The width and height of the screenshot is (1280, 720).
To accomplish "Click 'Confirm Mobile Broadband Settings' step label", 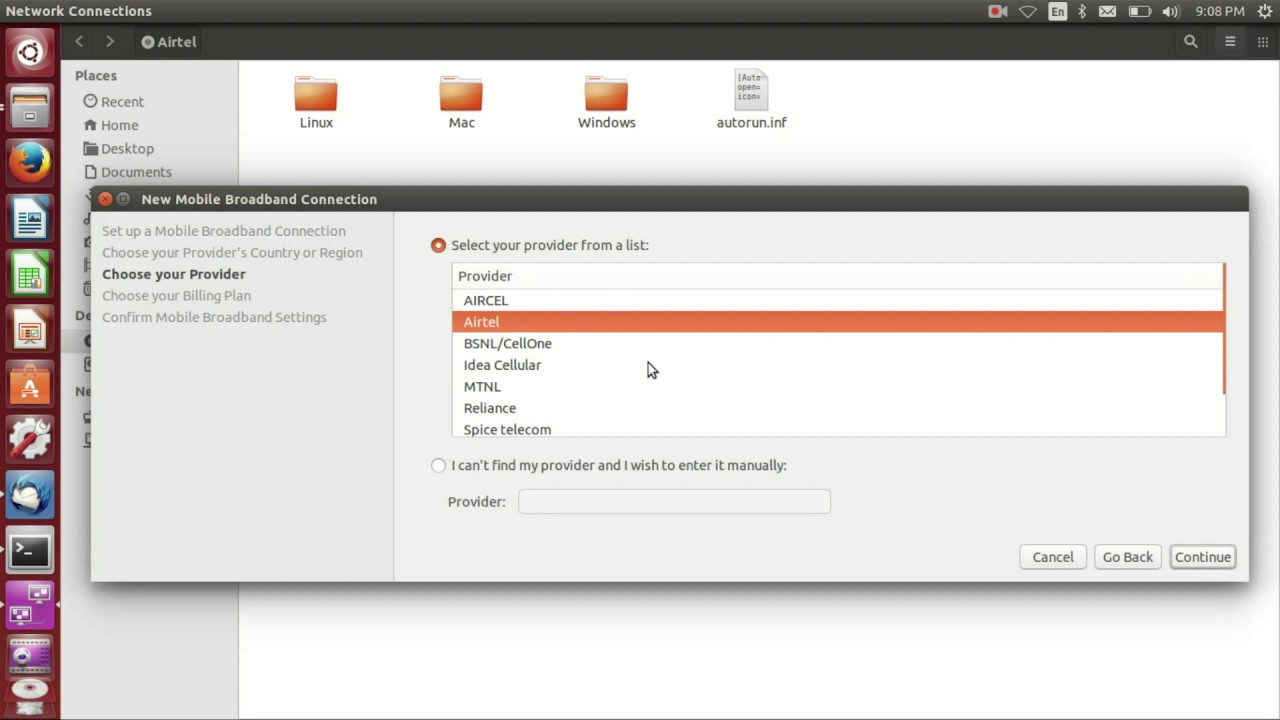I will click(214, 317).
